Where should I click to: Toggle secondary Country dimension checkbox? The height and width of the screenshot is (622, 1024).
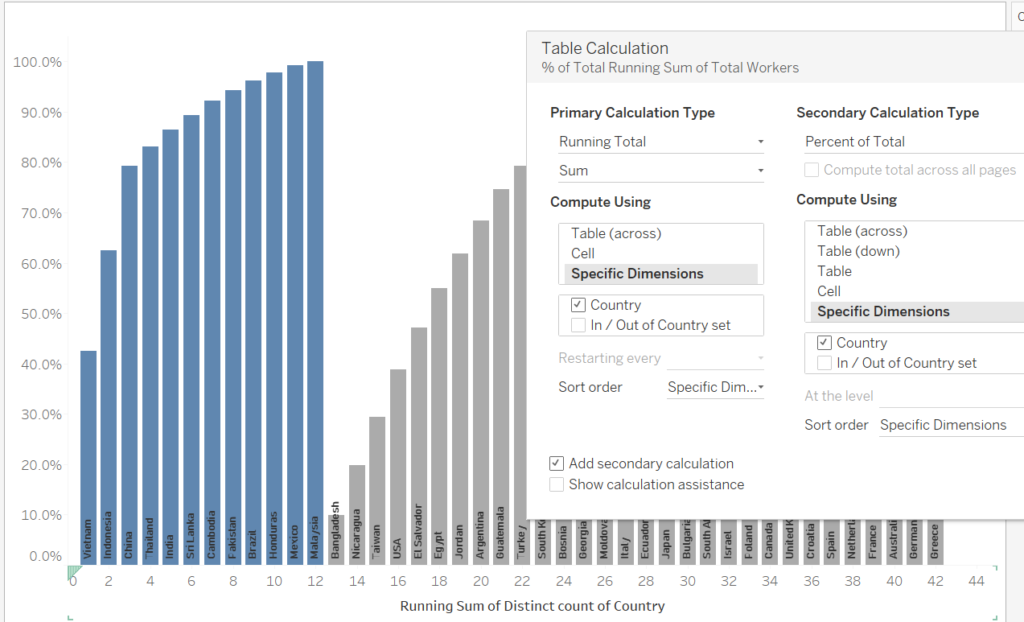point(824,343)
